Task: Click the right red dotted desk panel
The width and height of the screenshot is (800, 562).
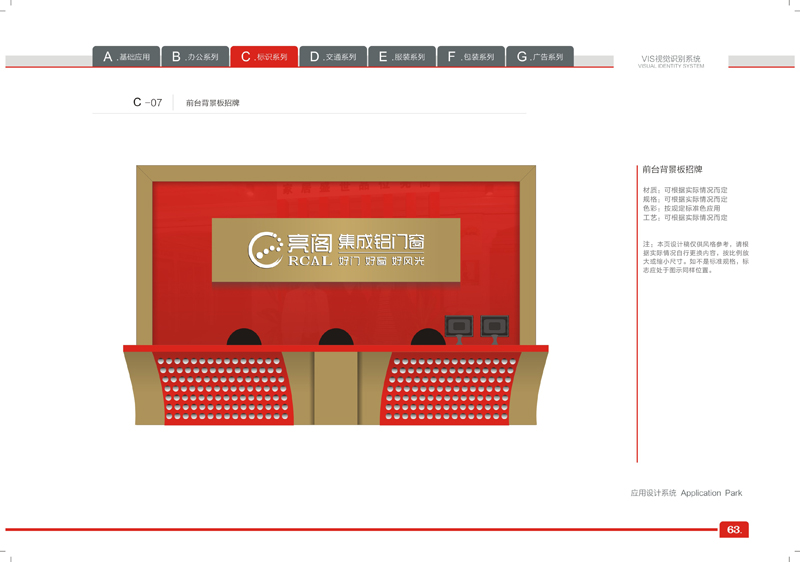Action: [450, 389]
